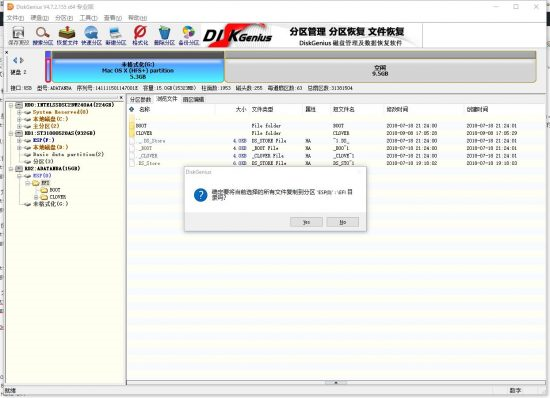Screen dimensions: 550x398
Task: Click the HD2 ADATA drive icon
Action: pos(19,169)
